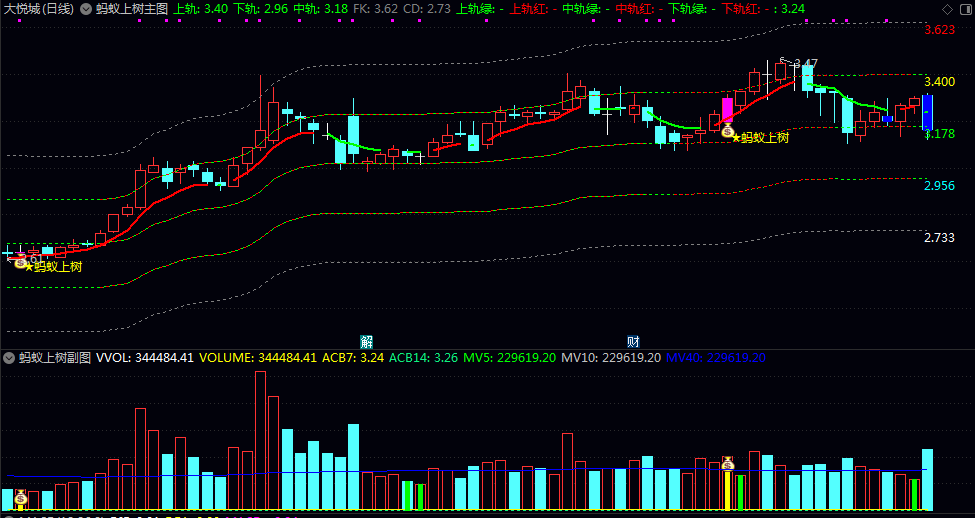The width and height of the screenshot is (975, 518).
Task: Select the last cyan volume bar
Action: tap(927, 479)
